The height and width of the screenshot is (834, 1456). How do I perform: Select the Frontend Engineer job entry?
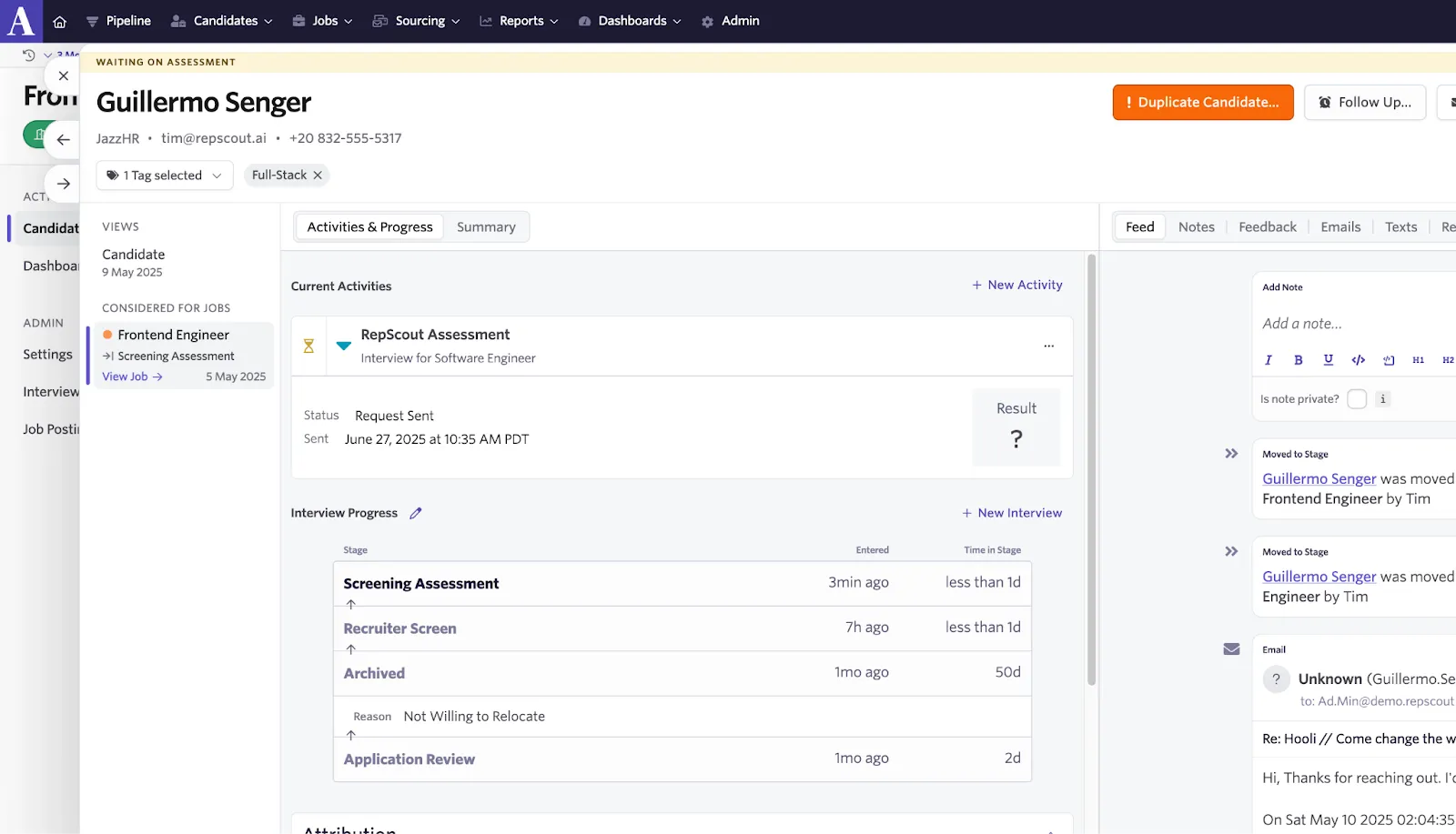click(182, 356)
